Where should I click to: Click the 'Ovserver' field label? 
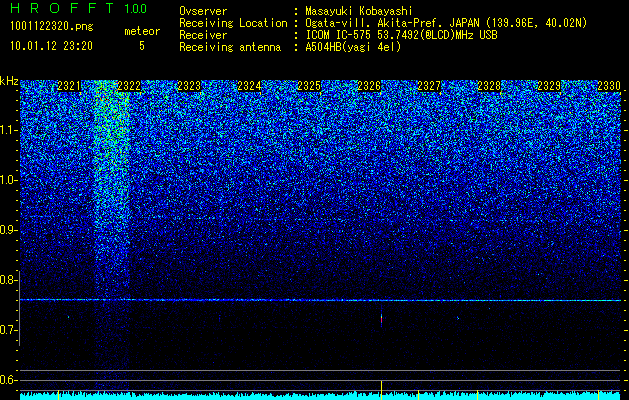[x=203, y=11]
